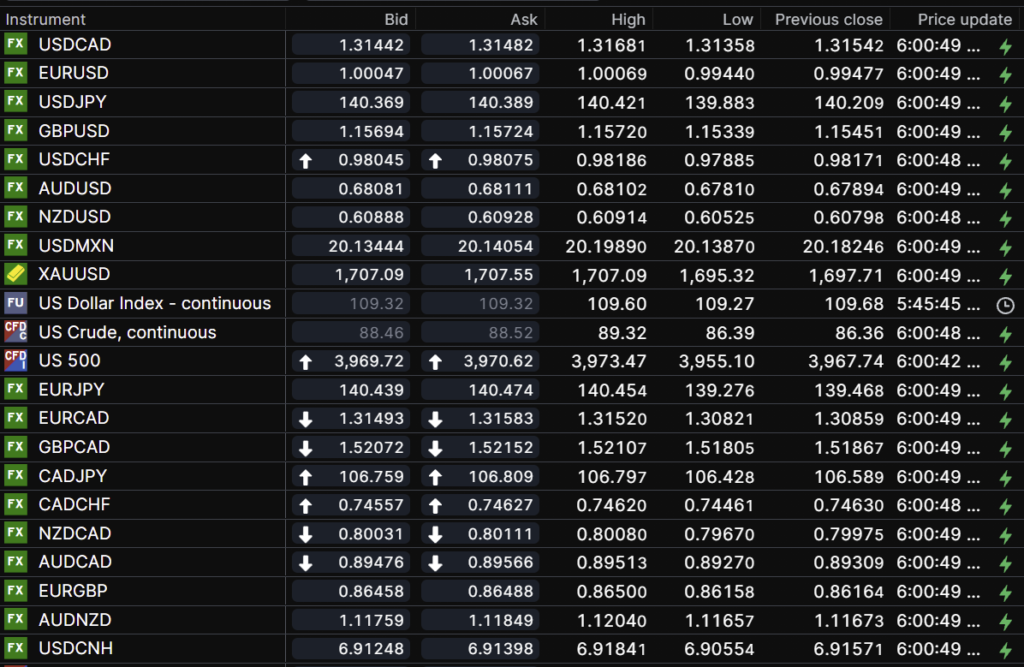Click the green lightning icon on EURUSD row
This screenshot has height=667, width=1024.
click(1005, 75)
